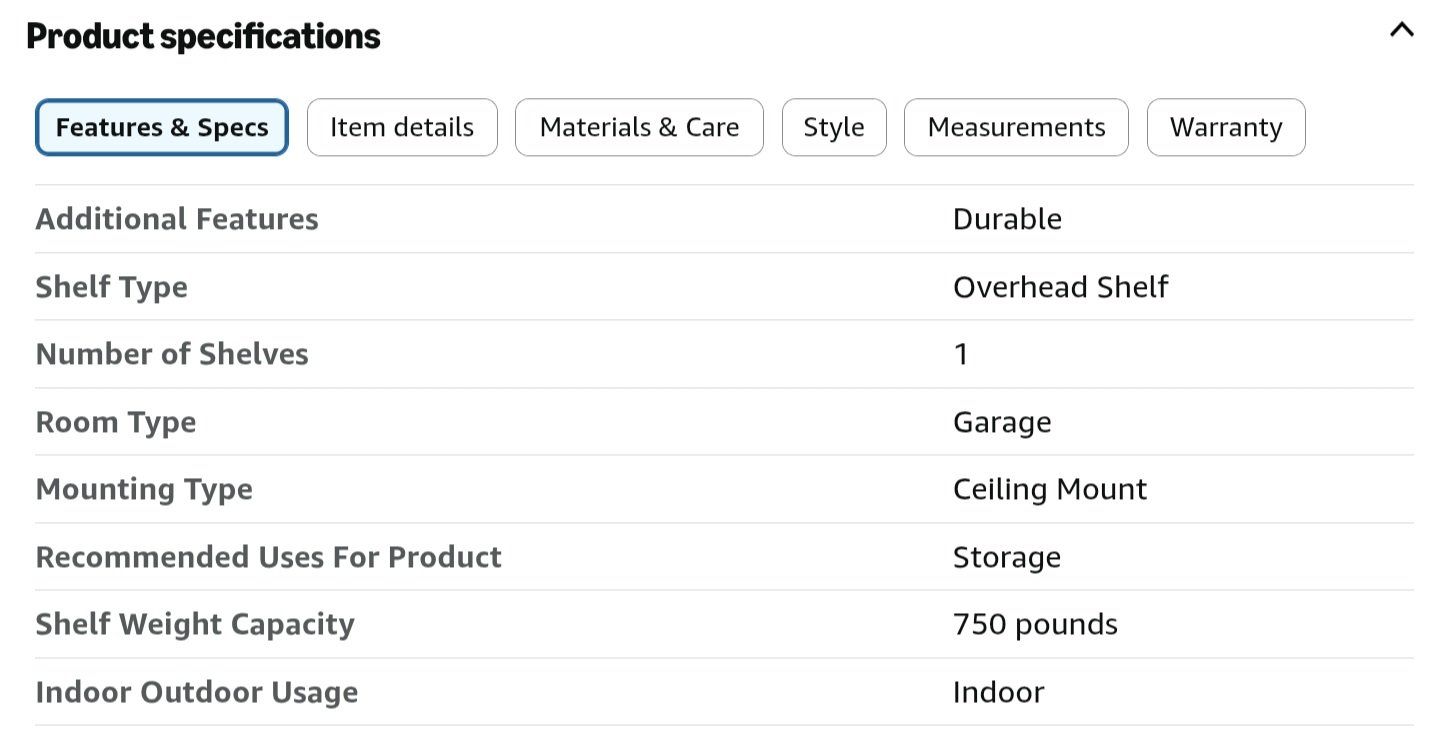Screen dimensions: 1440x730
Task: Click the Product specifications heading
Action: (x=203, y=36)
